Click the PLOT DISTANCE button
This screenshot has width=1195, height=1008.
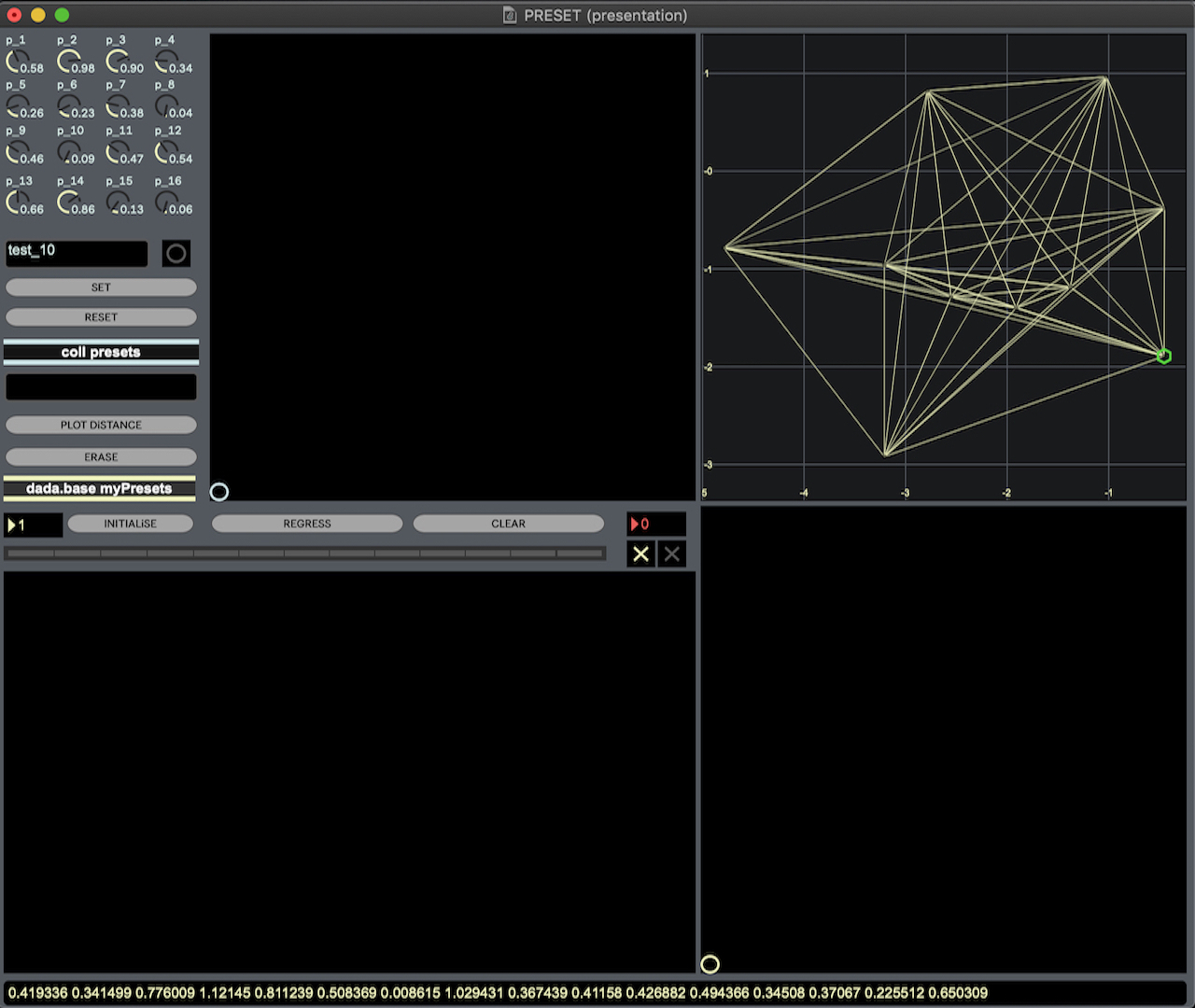pos(100,425)
